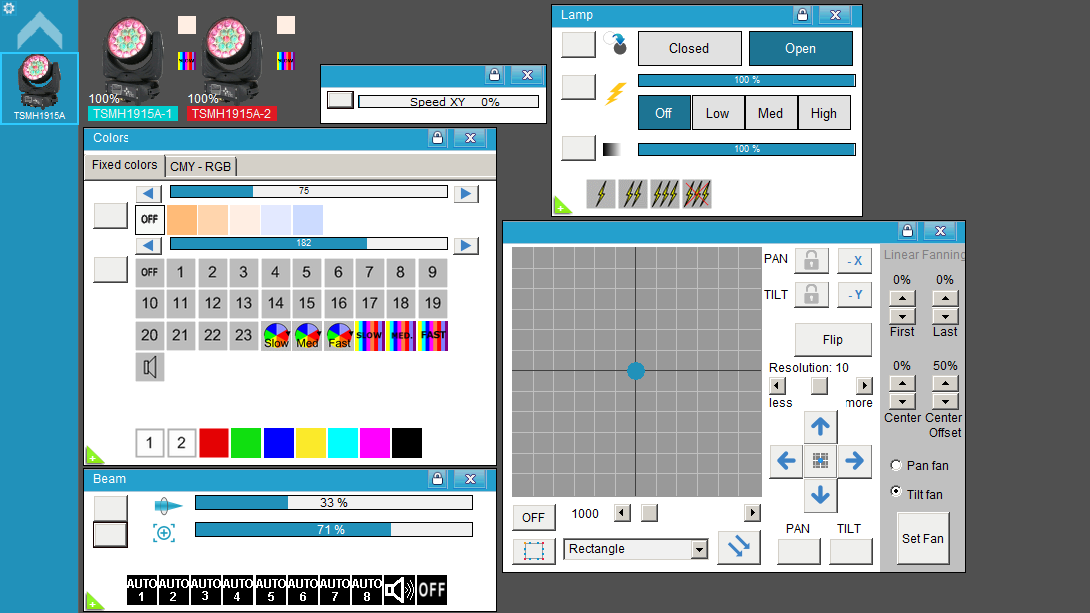Set lamp shutter to Open

coord(800,49)
